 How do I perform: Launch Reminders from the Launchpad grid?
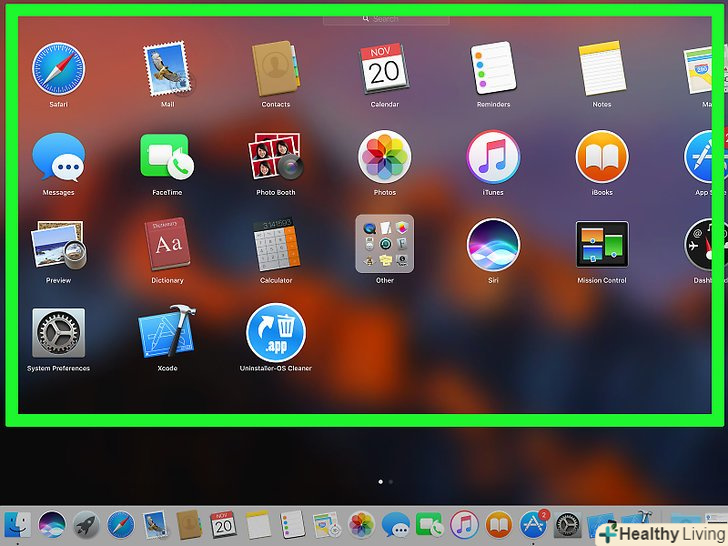(493, 68)
